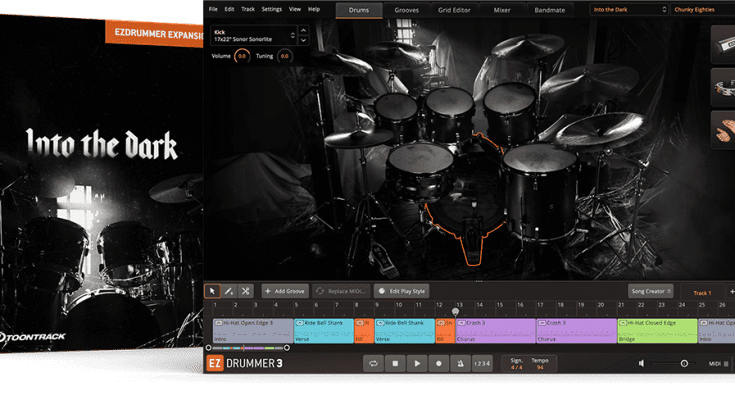Click the Edit Play Style button
Viewport: 735px width, 400px height.
pos(401,290)
